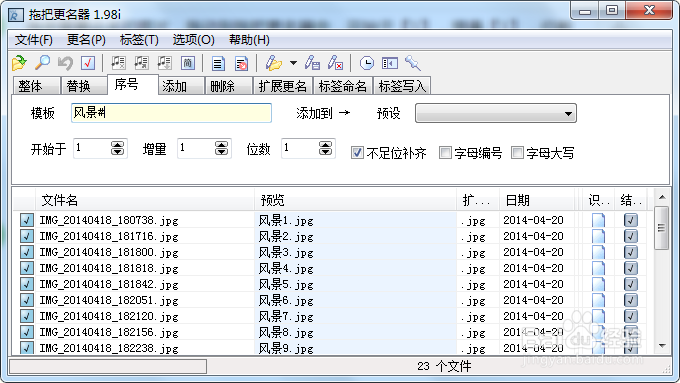Open the 帮助(H) menu

(249, 40)
